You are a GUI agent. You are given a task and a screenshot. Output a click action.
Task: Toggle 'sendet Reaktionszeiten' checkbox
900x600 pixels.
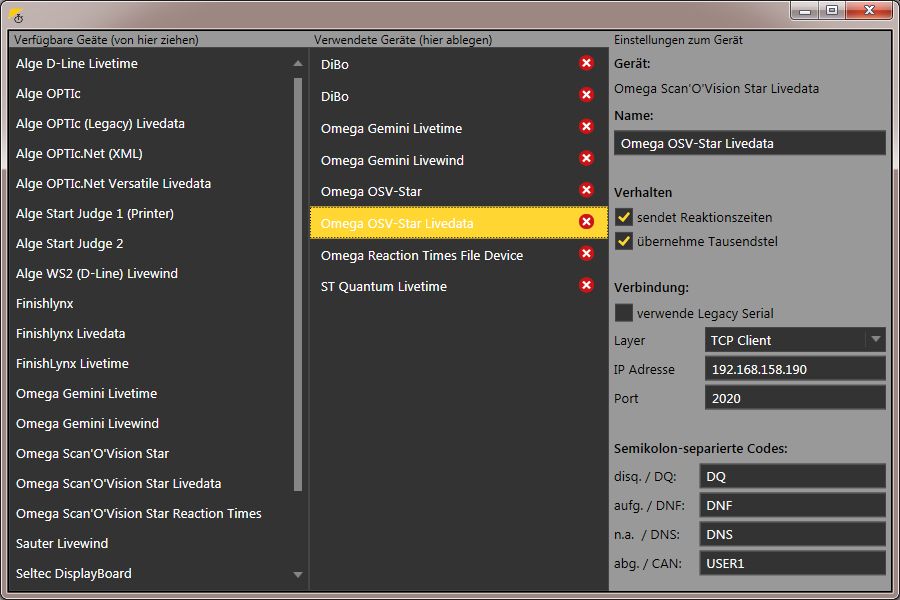click(x=623, y=217)
